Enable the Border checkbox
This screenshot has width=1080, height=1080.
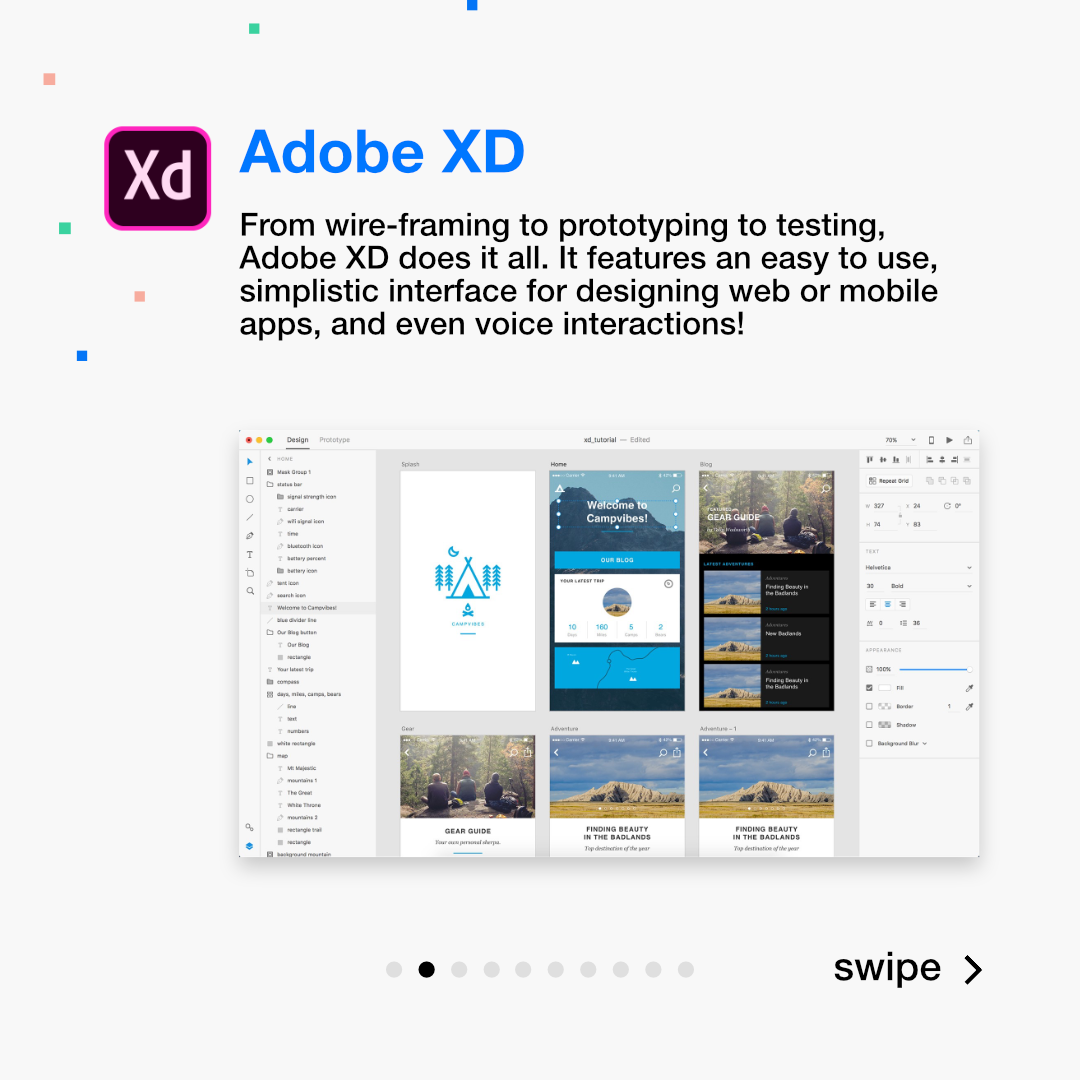[869, 706]
